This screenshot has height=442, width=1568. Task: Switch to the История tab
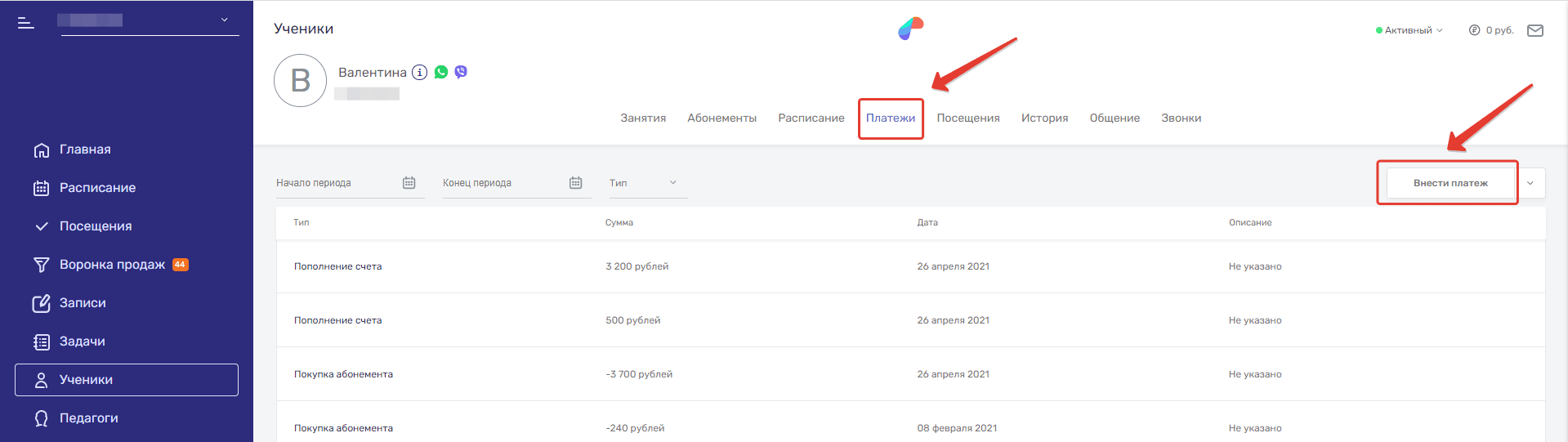pos(1044,118)
